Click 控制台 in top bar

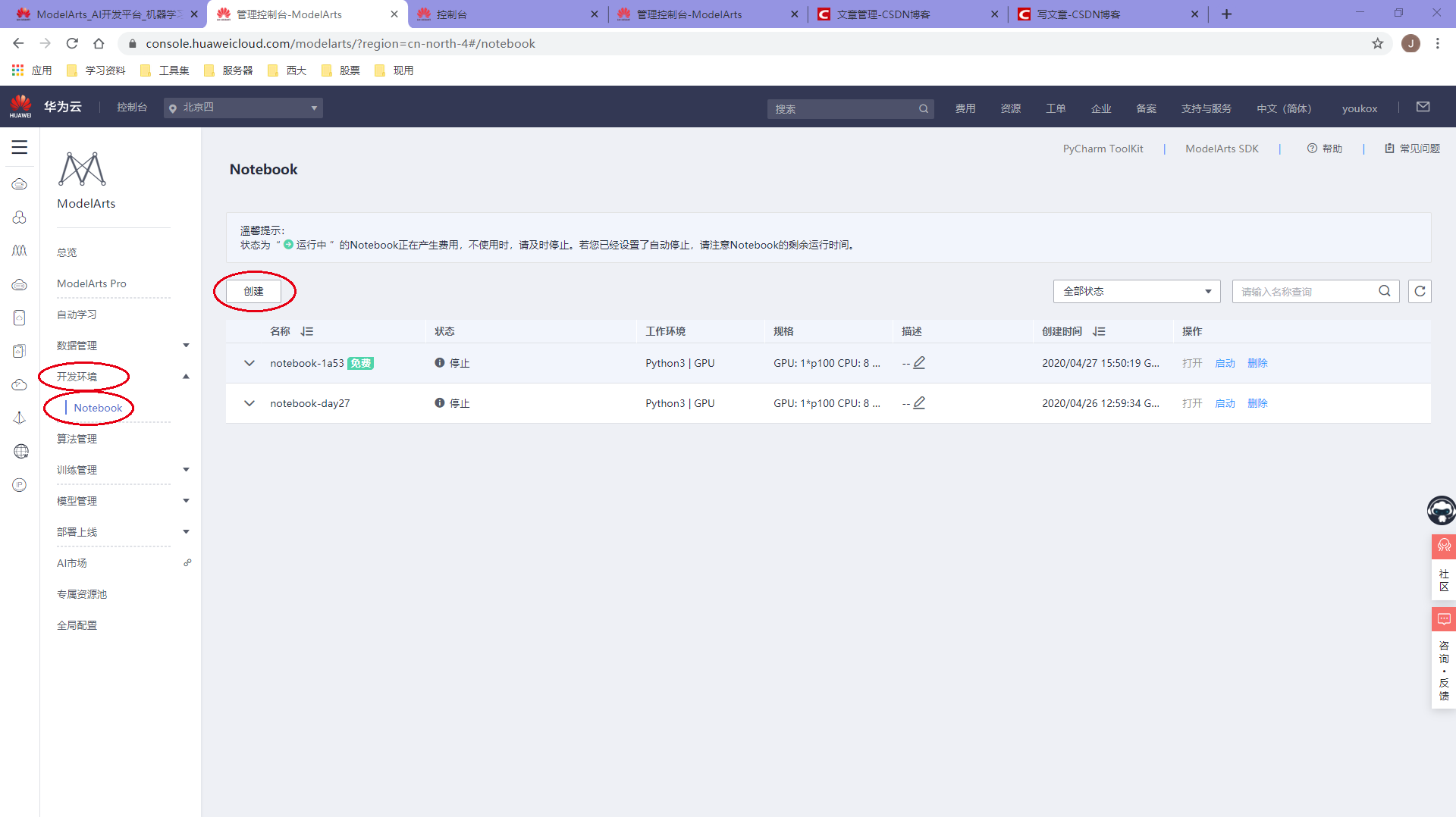pyautogui.click(x=132, y=107)
